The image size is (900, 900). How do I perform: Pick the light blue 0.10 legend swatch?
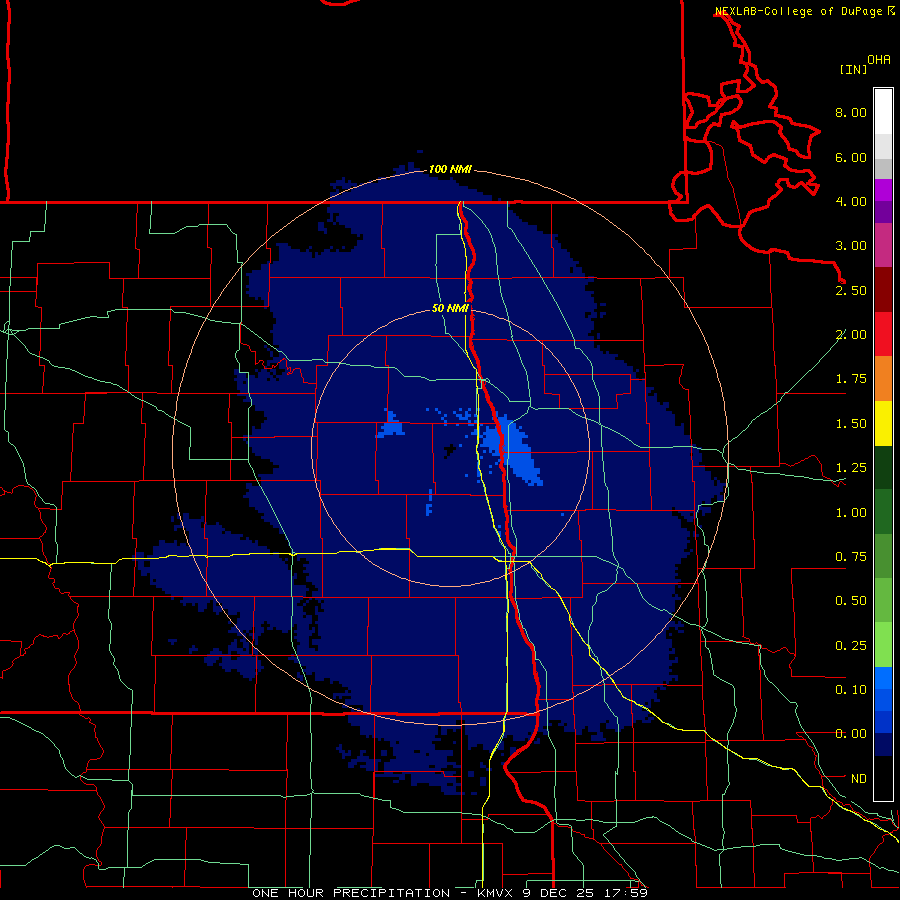[x=883, y=678]
